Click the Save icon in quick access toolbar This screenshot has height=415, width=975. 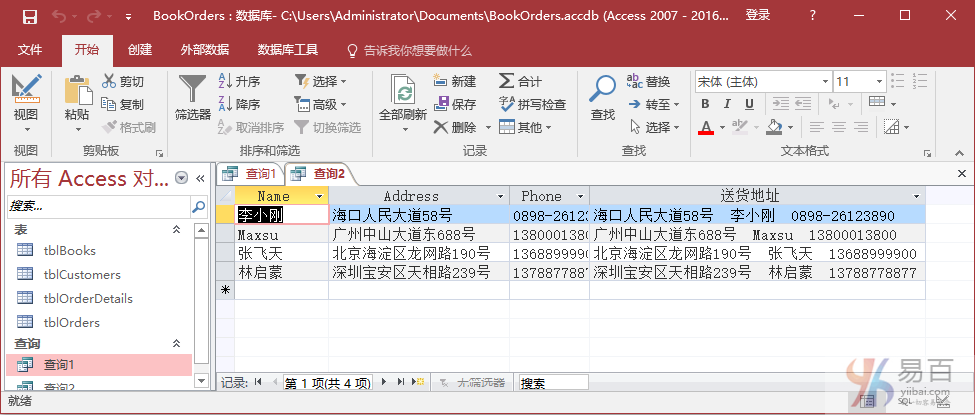[x=29, y=16]
